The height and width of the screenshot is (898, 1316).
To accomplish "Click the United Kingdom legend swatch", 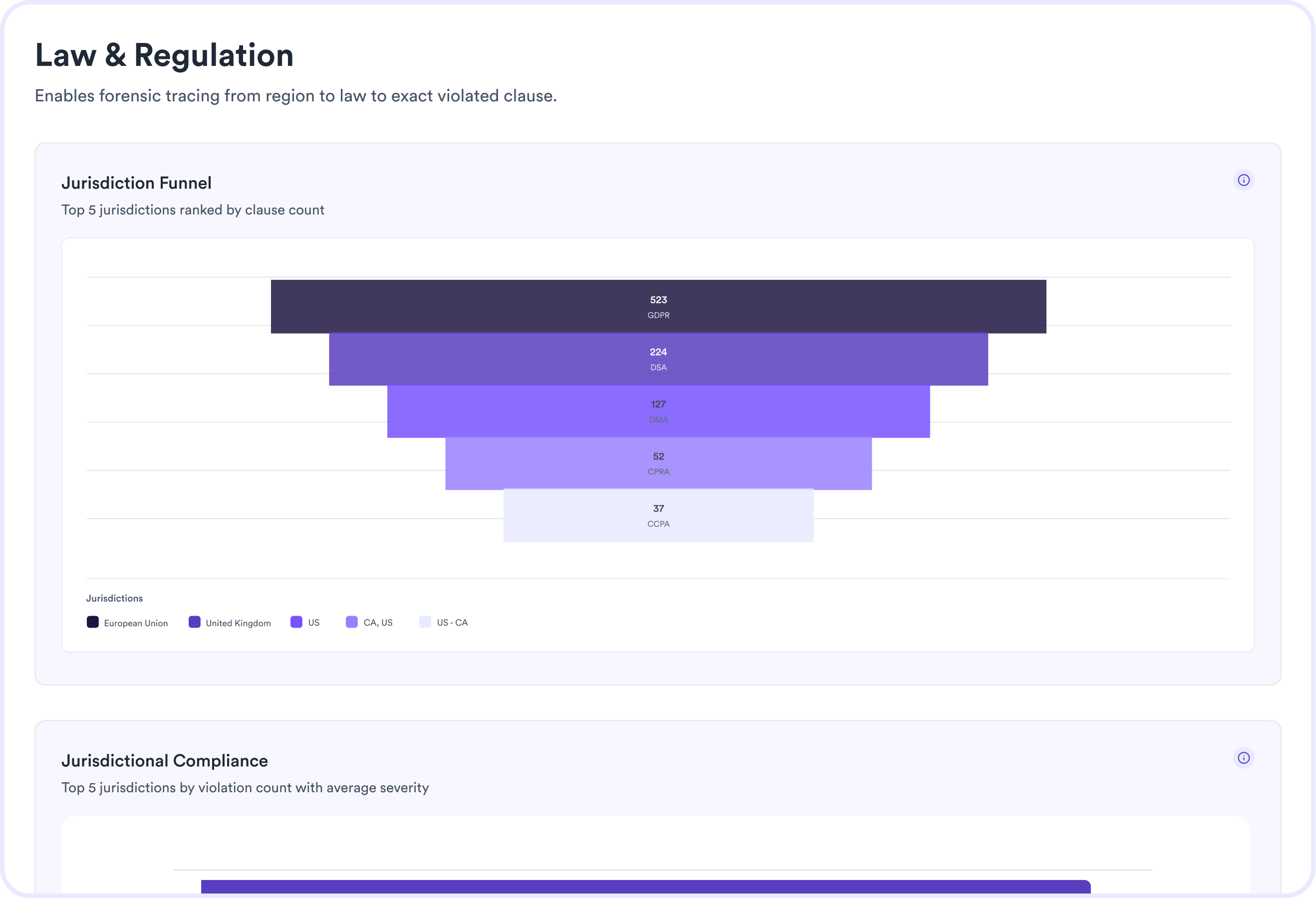I will coord(194,622).
